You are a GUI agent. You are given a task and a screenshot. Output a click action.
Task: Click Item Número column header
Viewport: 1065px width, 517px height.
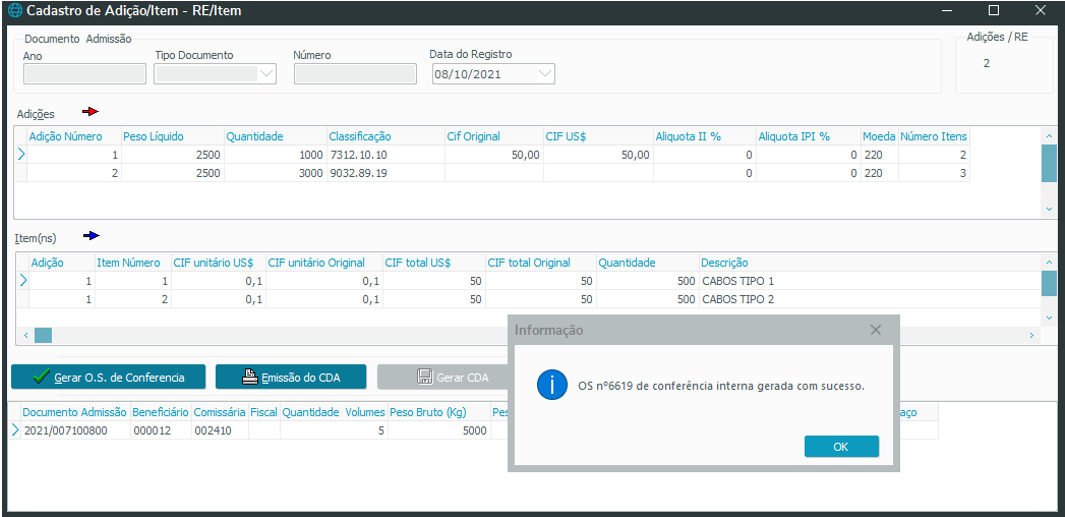click(x=133, y=262)
